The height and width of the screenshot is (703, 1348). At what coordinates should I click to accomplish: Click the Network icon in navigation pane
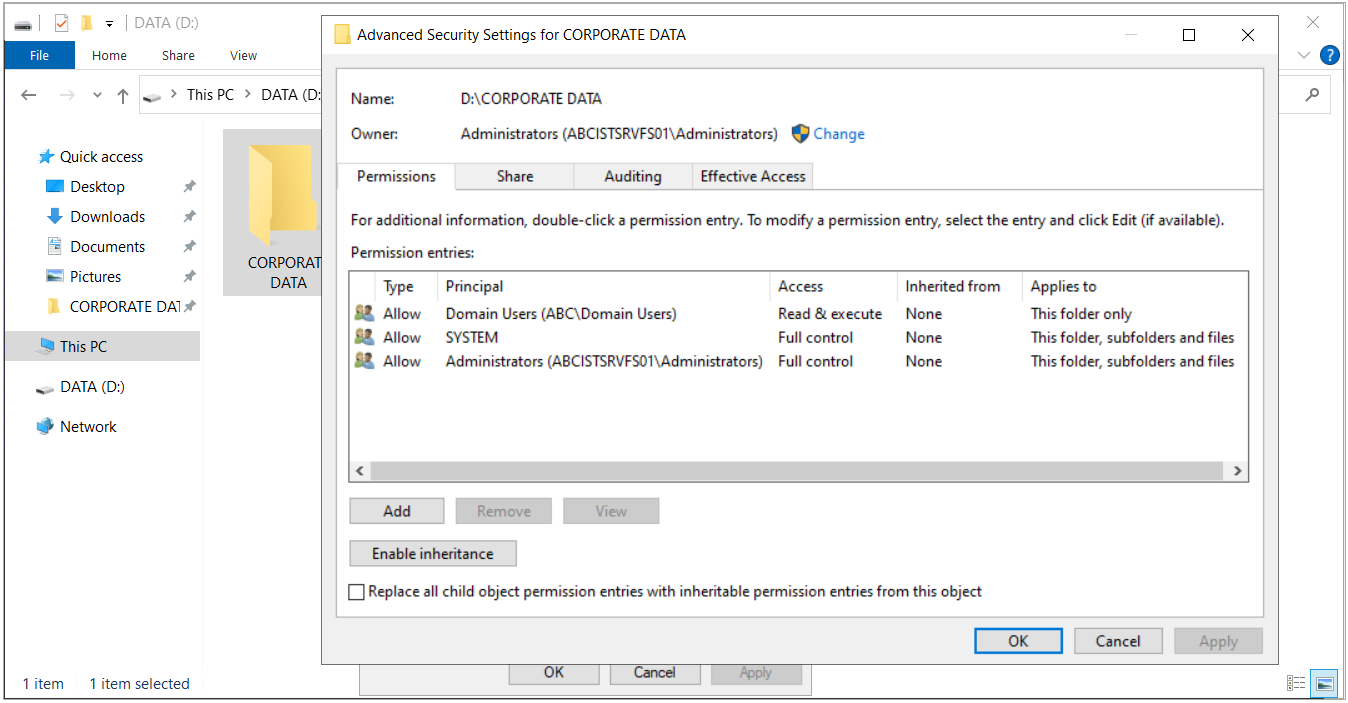(45, 426)
